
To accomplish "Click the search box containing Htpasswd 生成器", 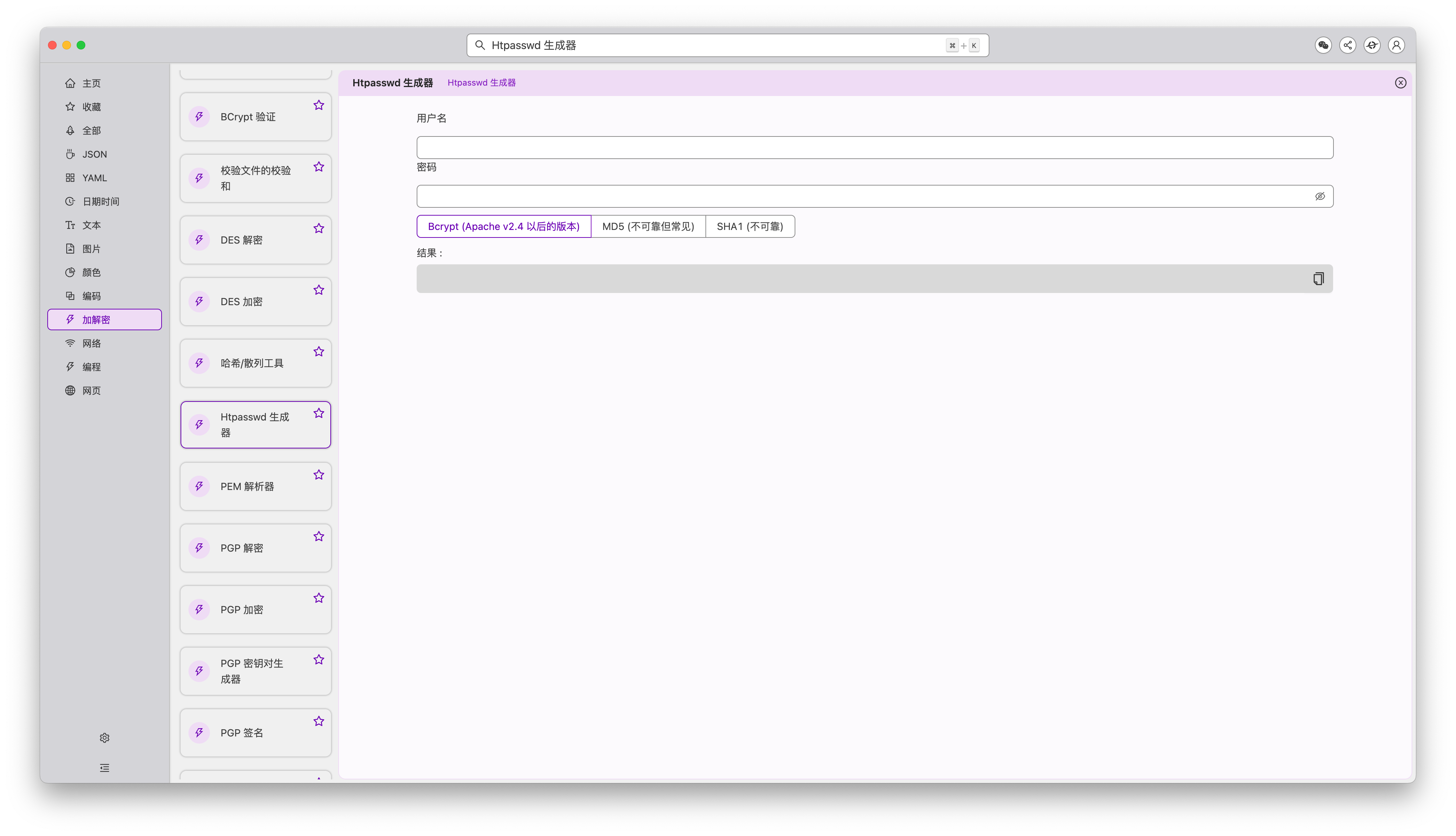I will tap(727, 45).
